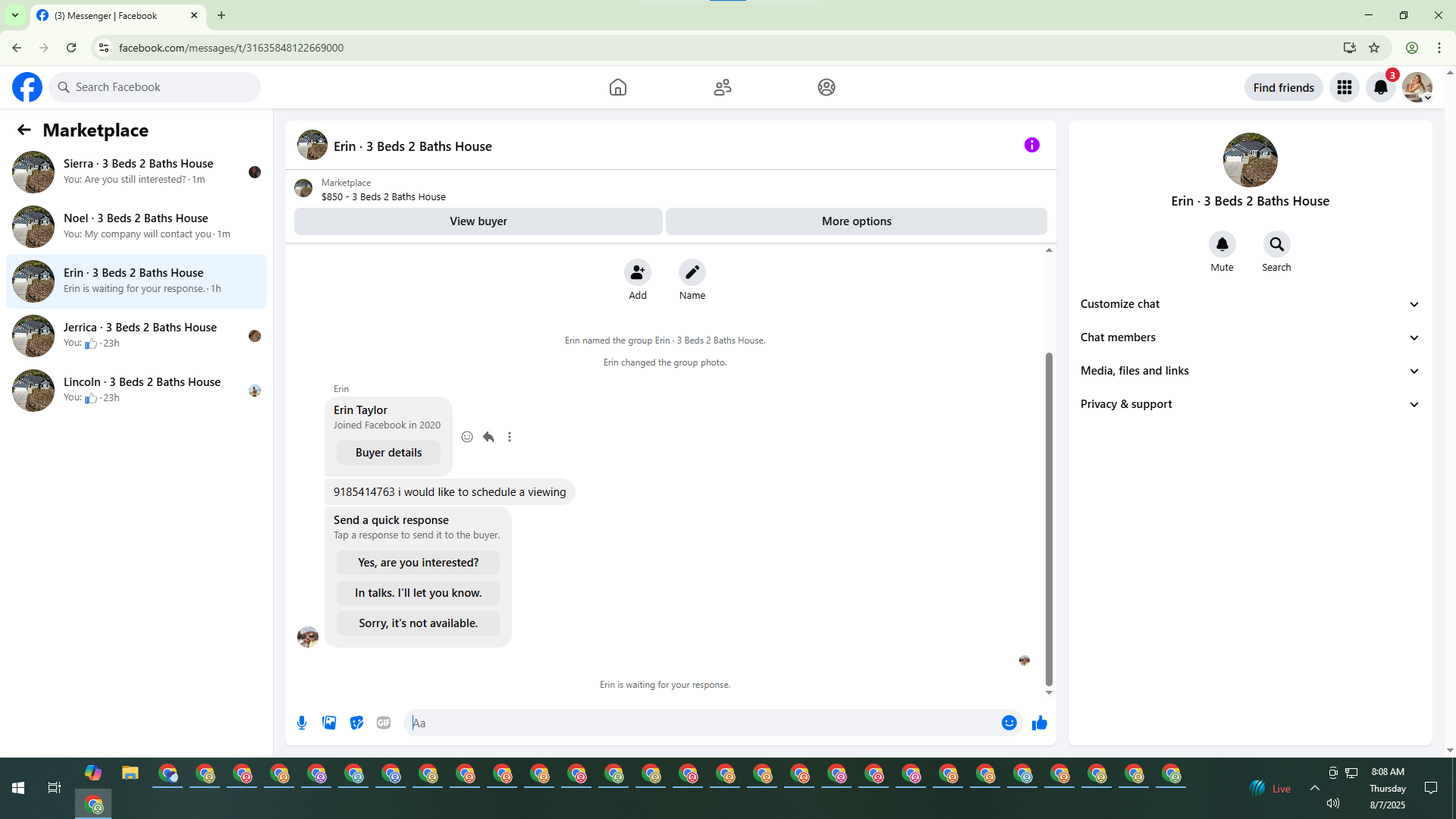Open the Noel conversation

tap(136, 227)
